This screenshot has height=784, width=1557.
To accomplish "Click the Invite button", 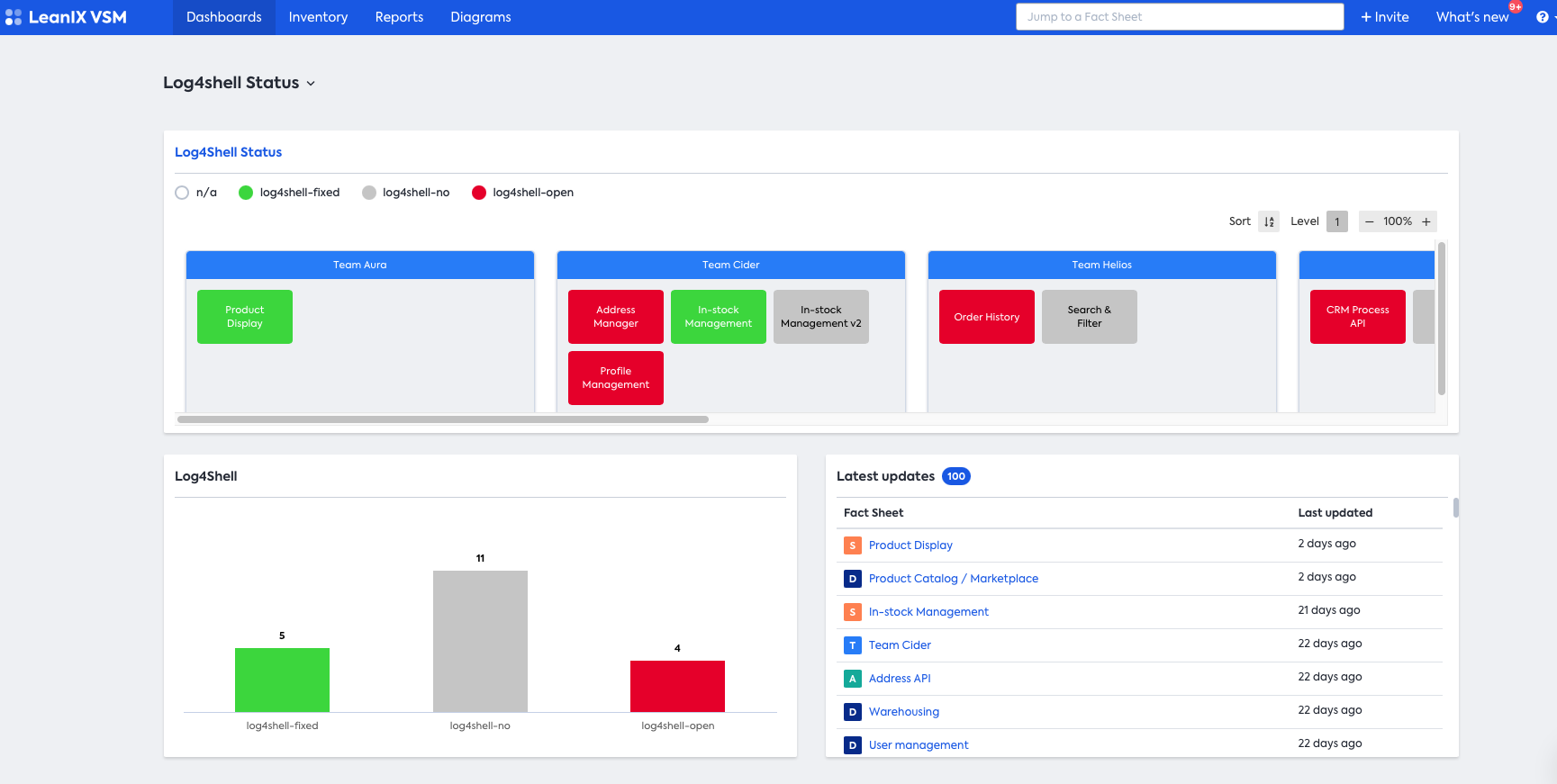I will [1385, 17].
